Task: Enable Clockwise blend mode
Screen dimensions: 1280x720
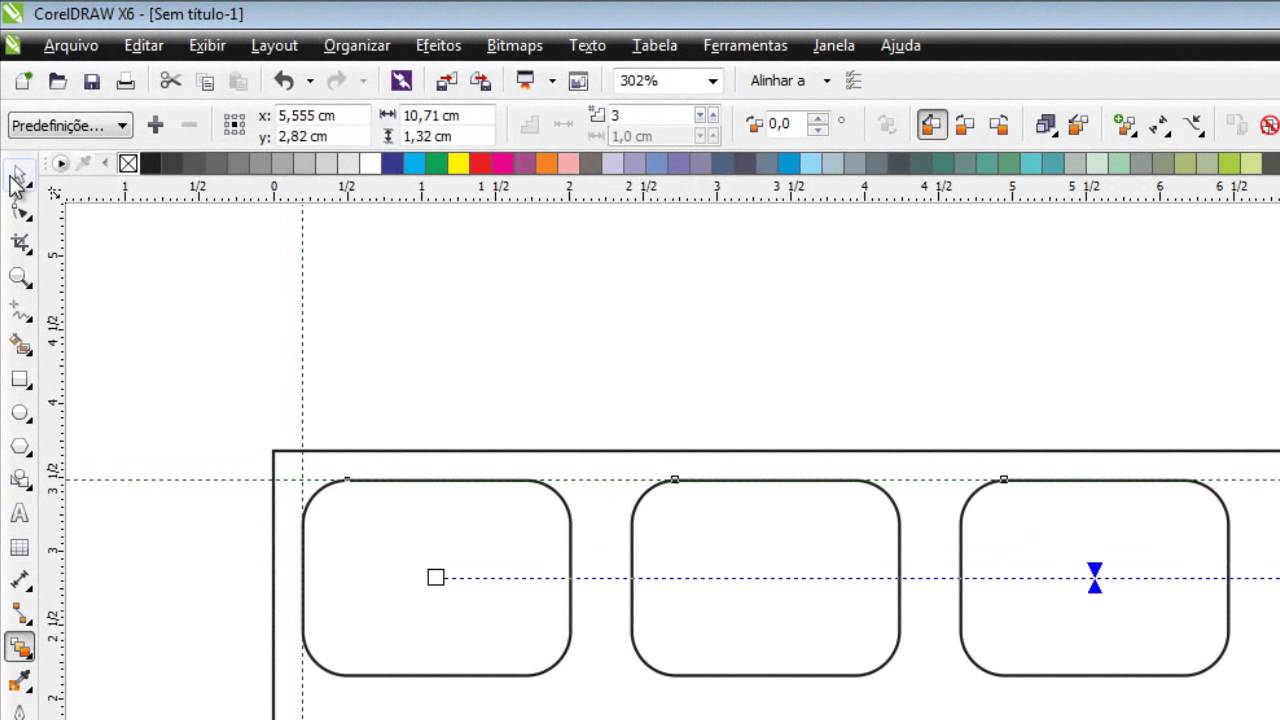Action: pos(965,125)
